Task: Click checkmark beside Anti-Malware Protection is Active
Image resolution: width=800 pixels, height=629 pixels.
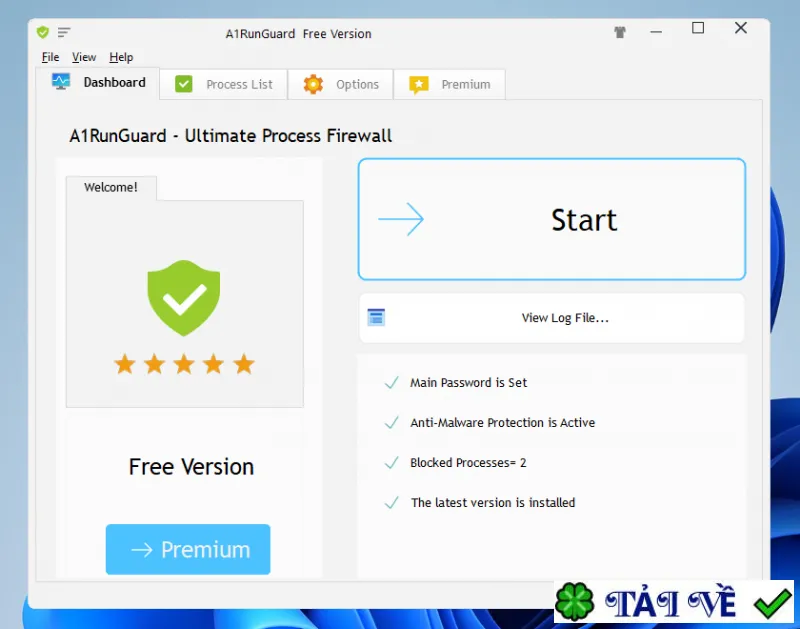Action: (391, 422)
